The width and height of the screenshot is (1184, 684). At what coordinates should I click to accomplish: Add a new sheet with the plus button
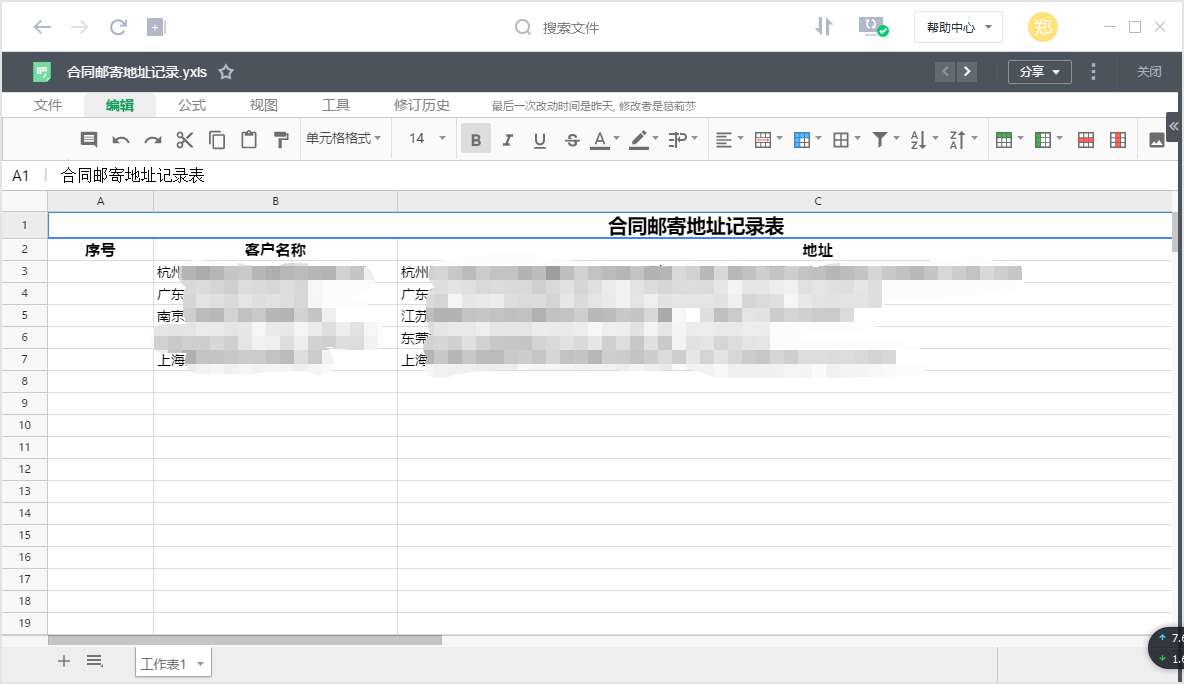63,661
